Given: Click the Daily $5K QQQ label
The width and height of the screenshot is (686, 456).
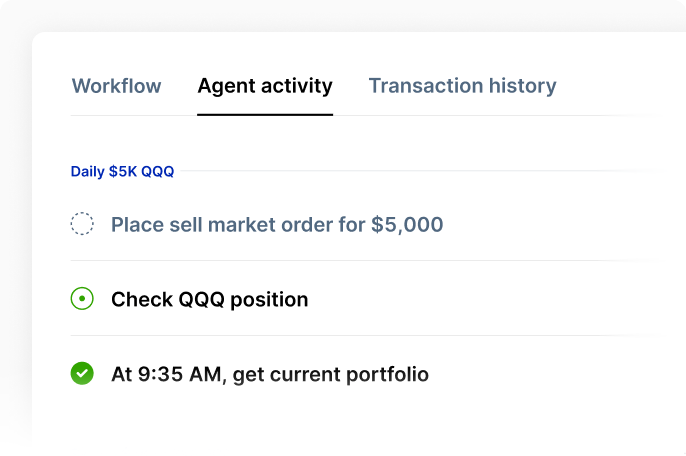Looking at the screenshot, I should pyautogui.click(x=122, y=171).
